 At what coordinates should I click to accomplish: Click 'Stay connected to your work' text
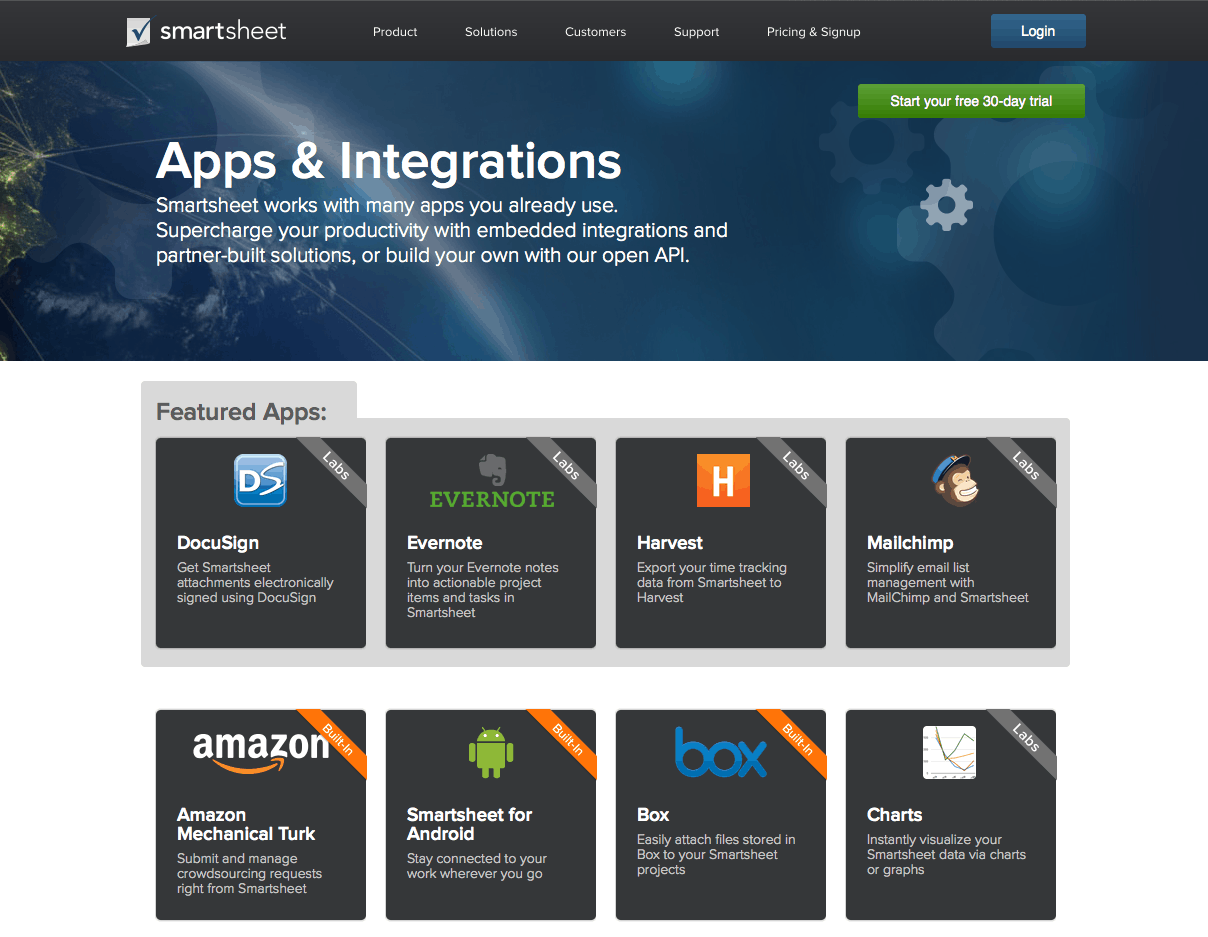click(x=477, y=866)
